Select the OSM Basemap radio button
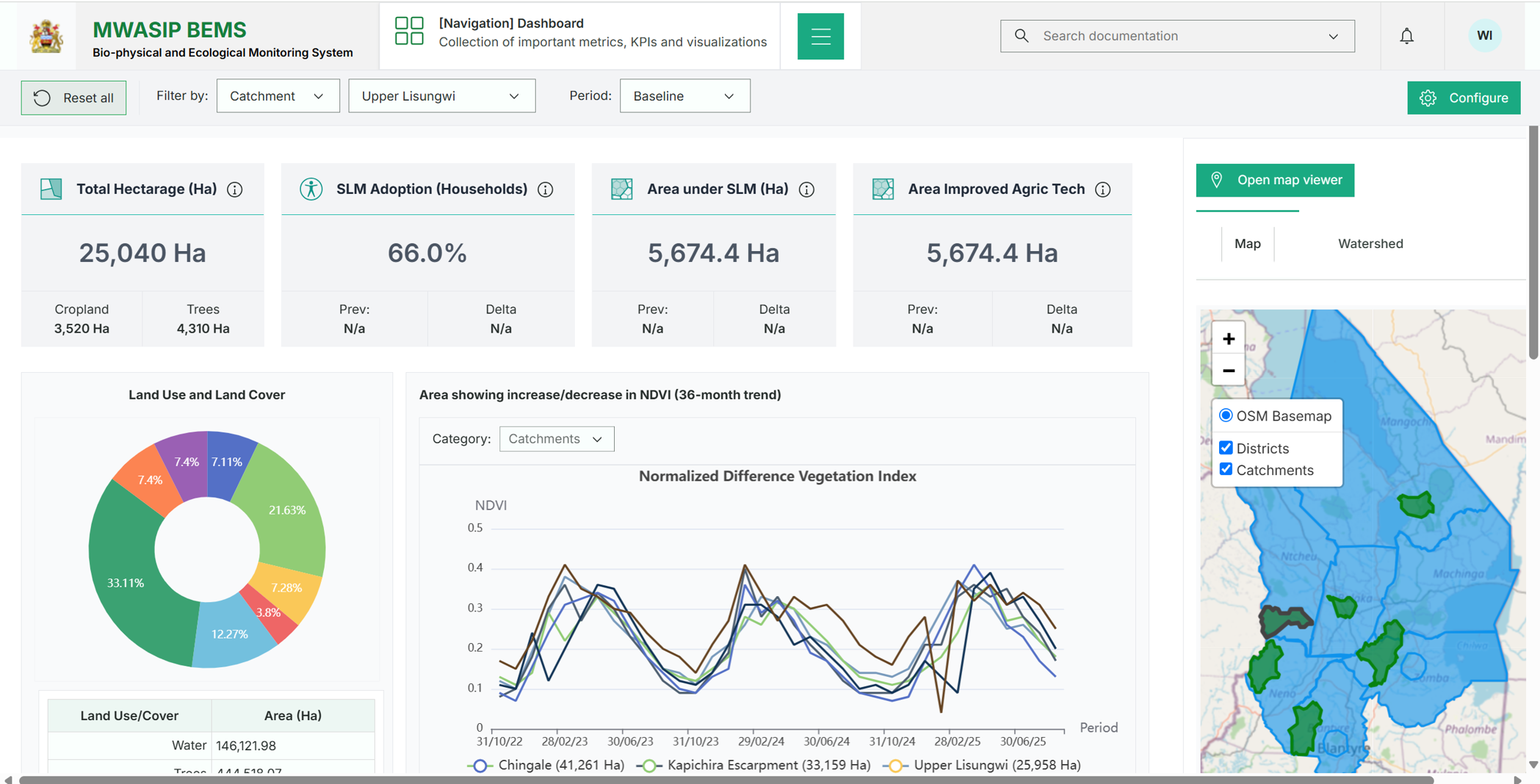 pyautogui.click(x=1226, y=415)
